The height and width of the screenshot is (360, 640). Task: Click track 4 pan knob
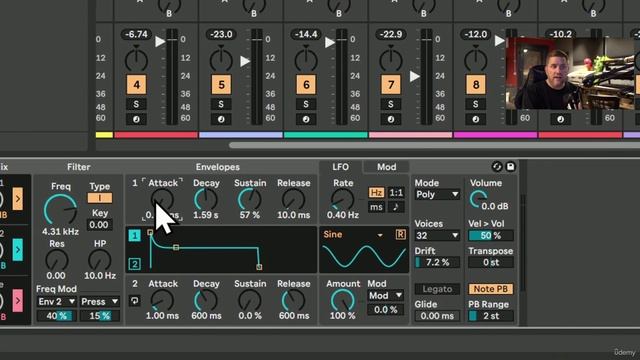(136, 60)
